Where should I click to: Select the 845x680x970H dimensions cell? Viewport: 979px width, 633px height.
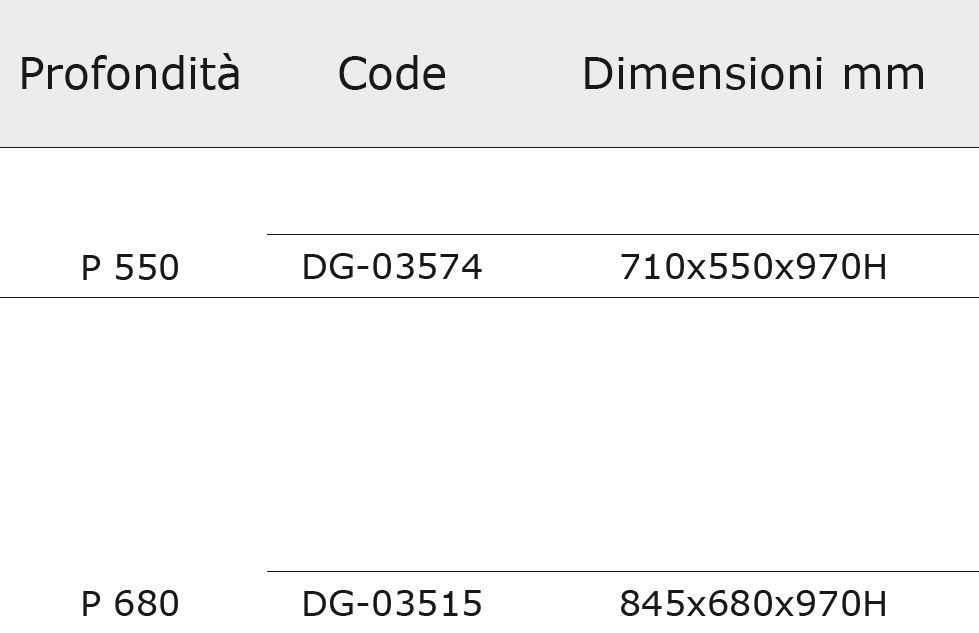[754, 604]
